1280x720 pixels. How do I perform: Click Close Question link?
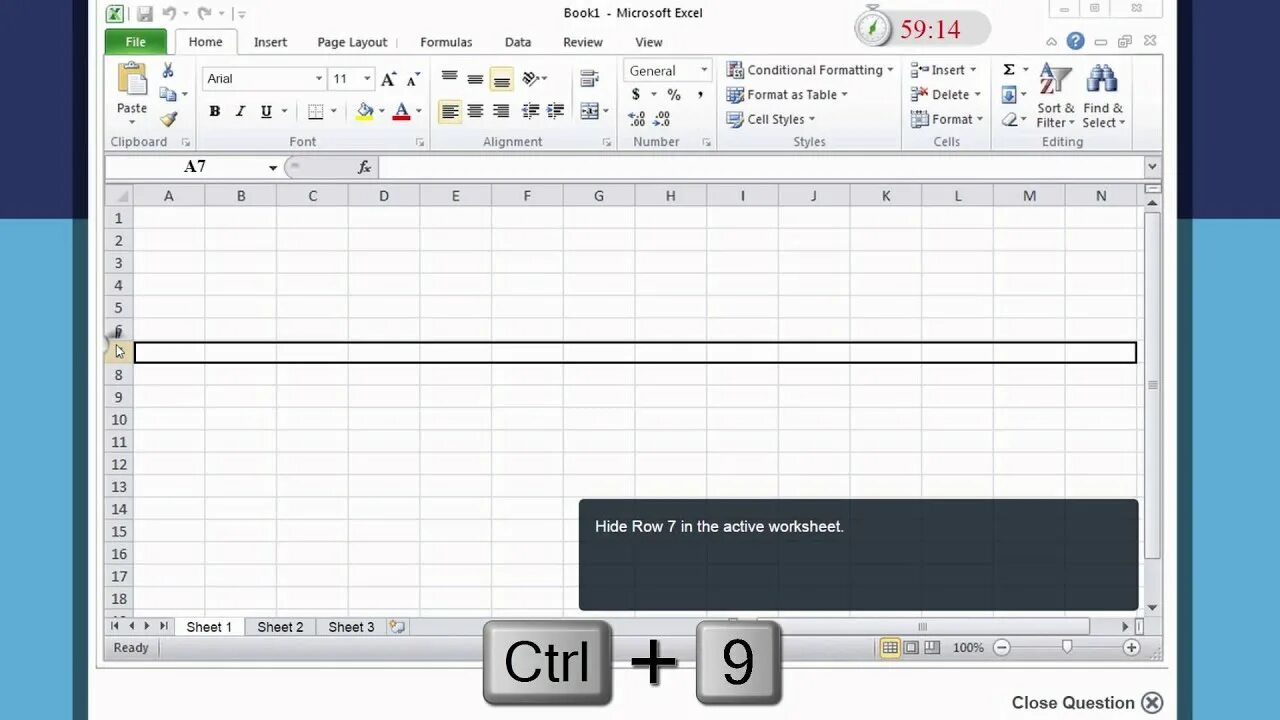click(x=1087, y=702)
